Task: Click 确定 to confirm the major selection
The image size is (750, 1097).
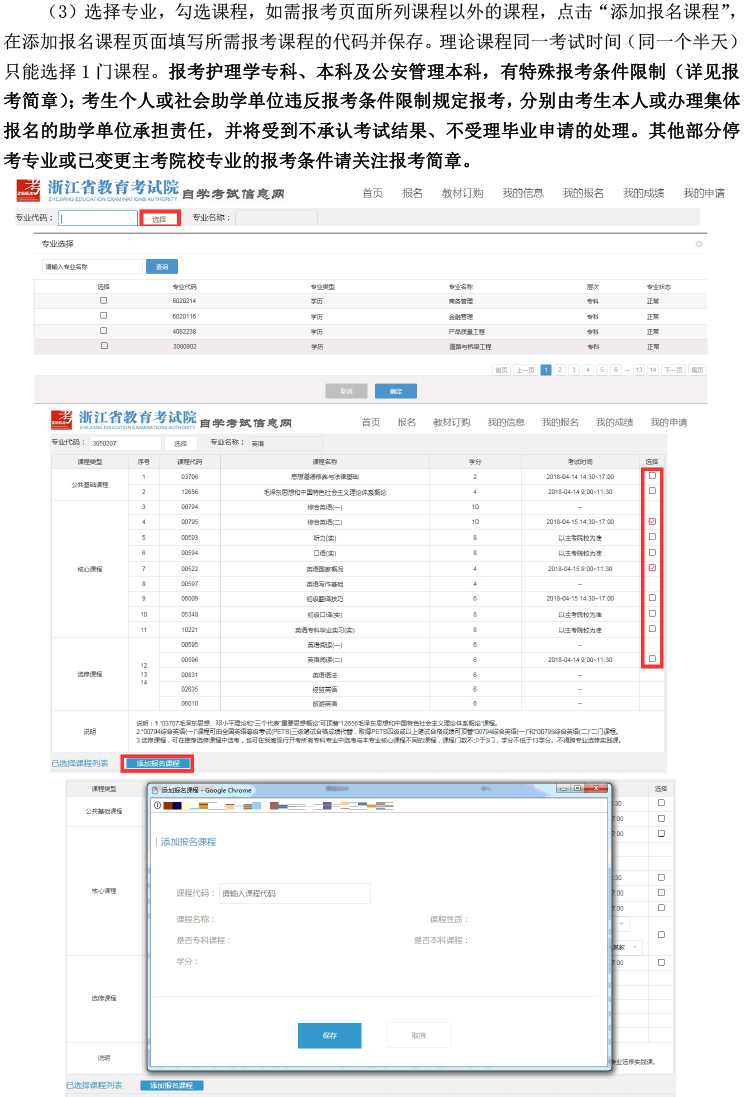Action: [x=395, y=391]
